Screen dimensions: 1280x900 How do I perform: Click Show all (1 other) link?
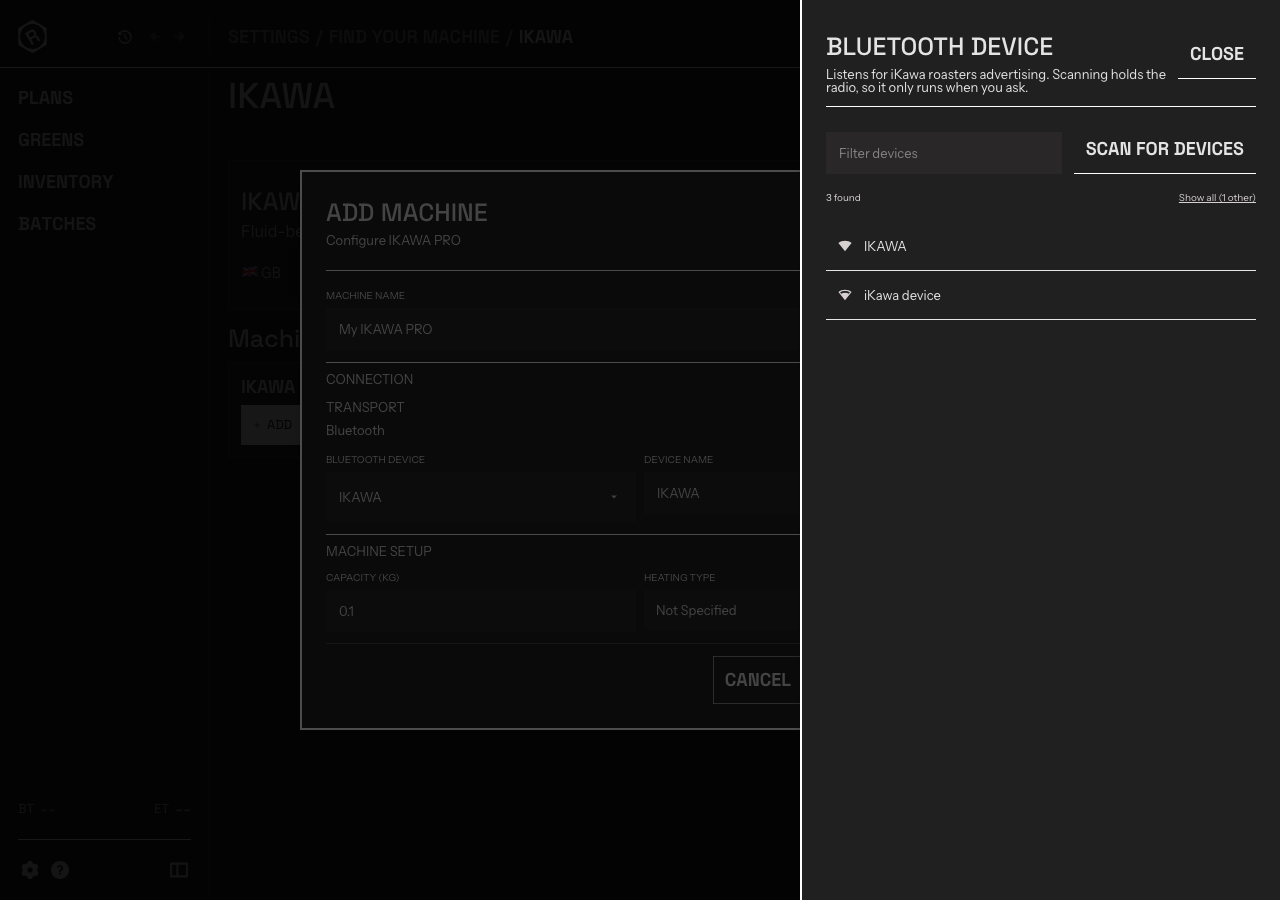1217,198
